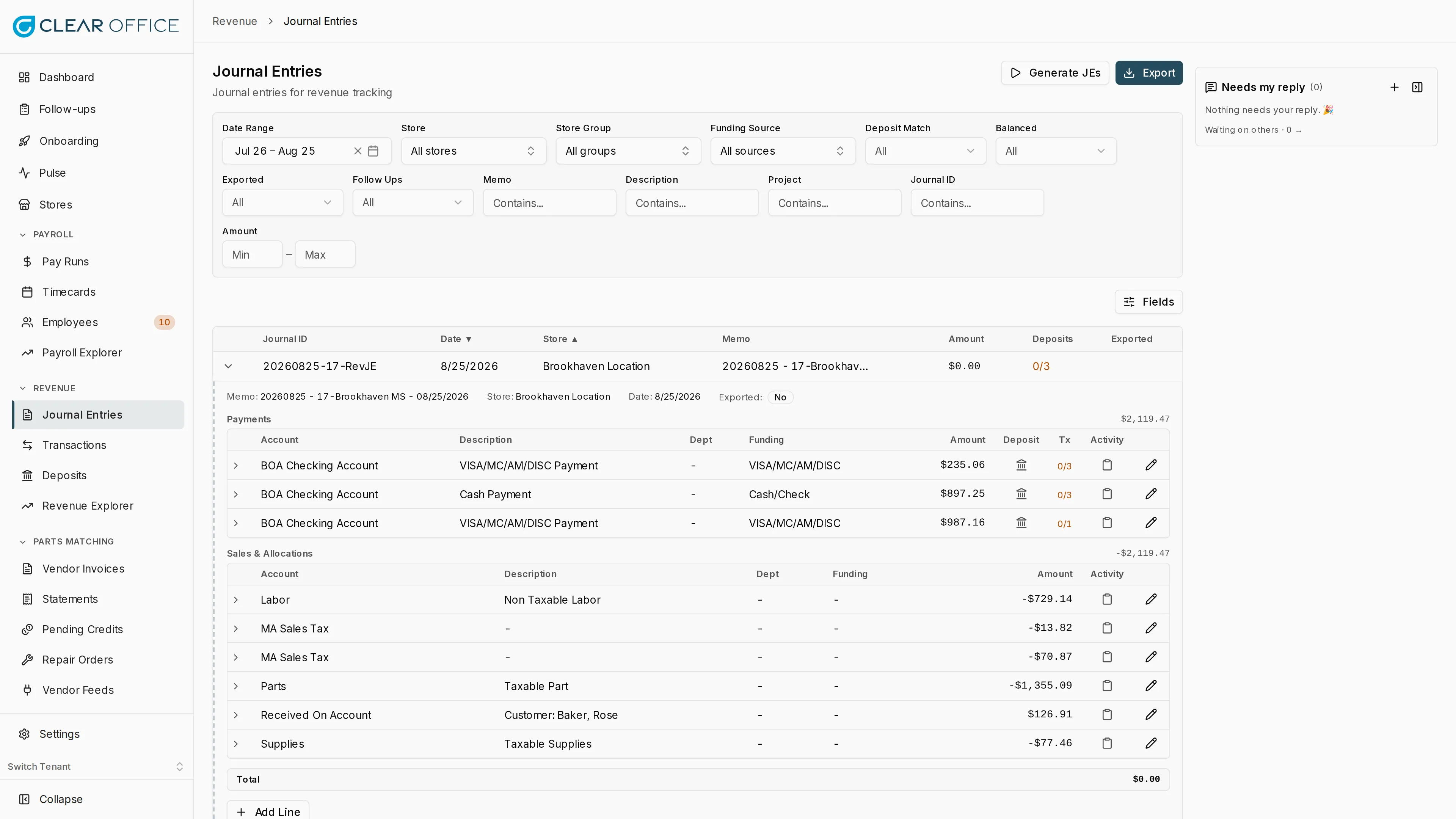Open the Fields column chooser
The image size is (1456, 819).
pyautogui.click(x=1148, y=302)
